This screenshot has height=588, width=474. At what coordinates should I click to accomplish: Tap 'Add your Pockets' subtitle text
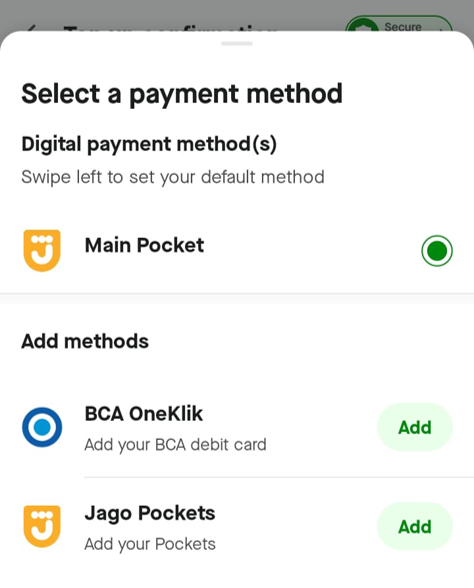pos(150,544)
